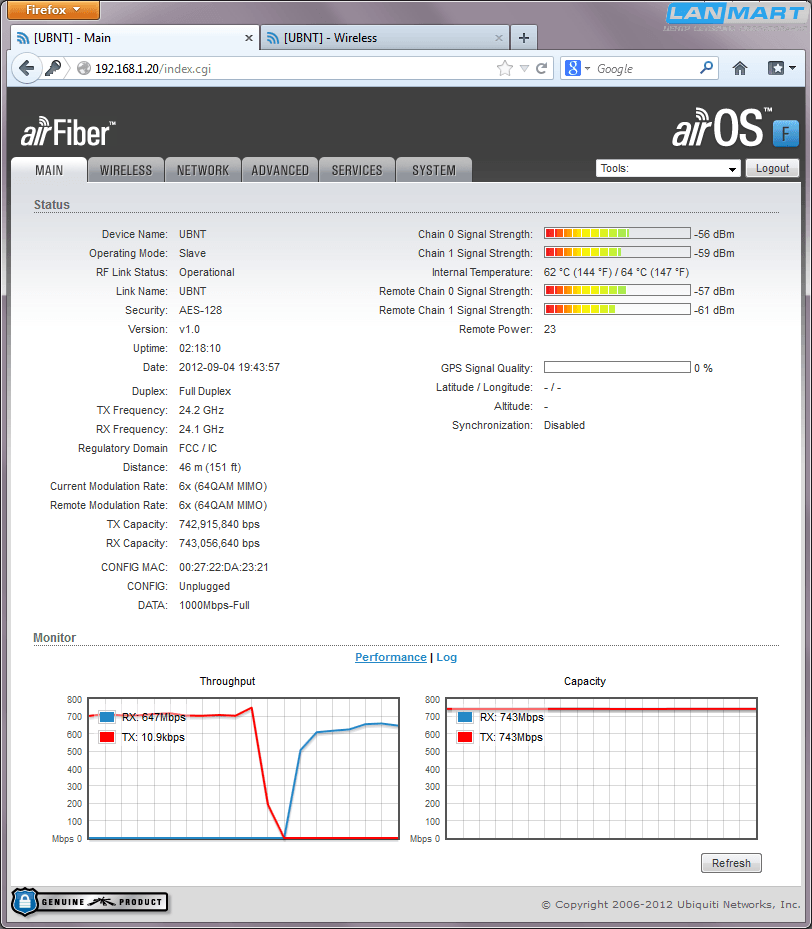This screenshot has width=812, height=929.
Task: Click the blue RX swatch in Capacity legend
Action: click(x=465, y=717)
